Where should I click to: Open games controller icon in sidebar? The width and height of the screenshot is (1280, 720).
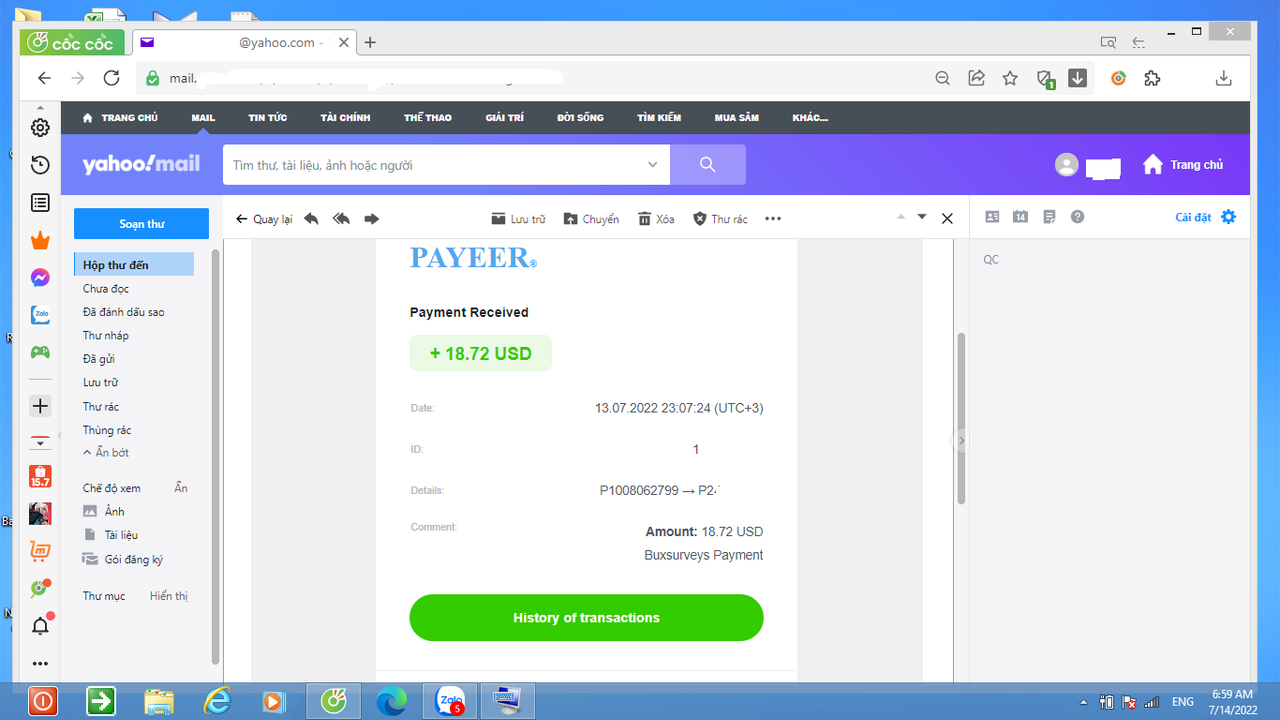point(40,352)
